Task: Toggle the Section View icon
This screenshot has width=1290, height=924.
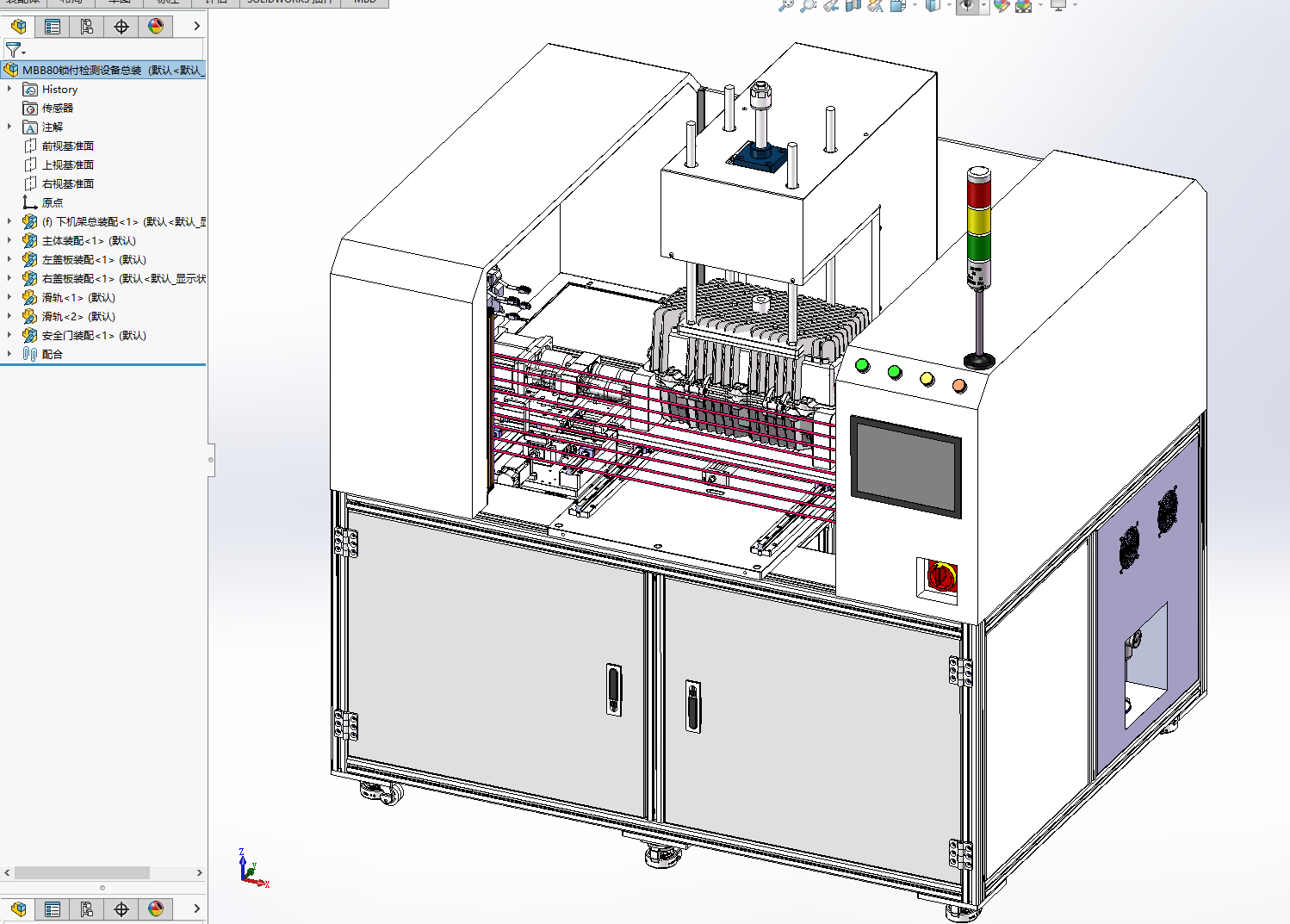Action: tap(853, 5)
